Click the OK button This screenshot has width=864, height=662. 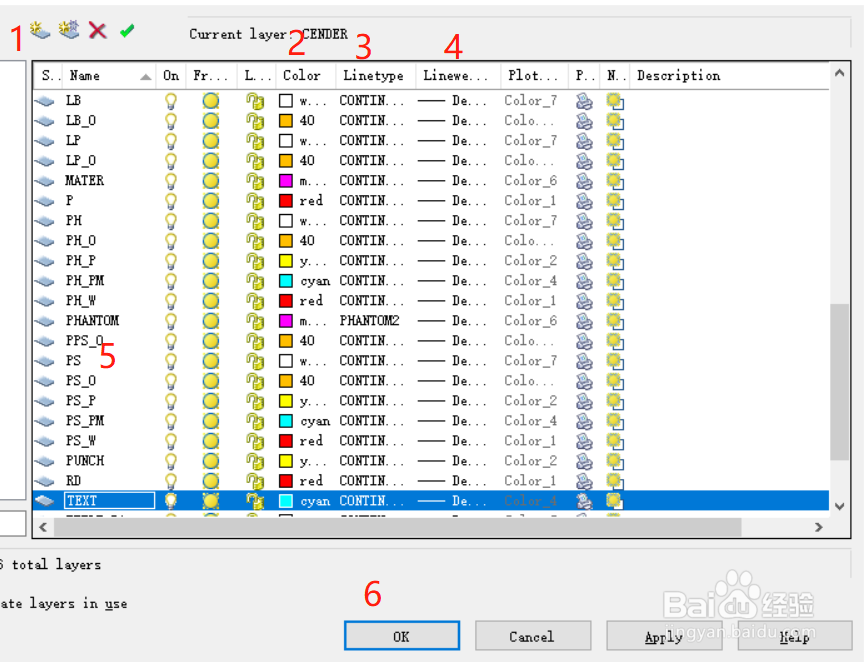point(402,636)
